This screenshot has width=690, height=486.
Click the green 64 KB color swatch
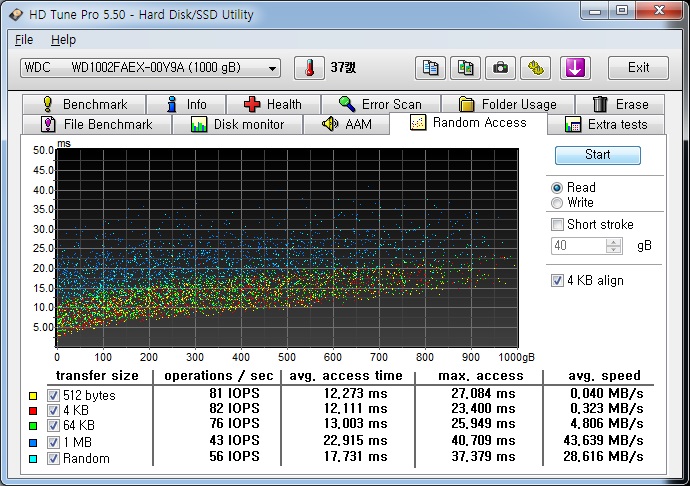tap(33, 426)
